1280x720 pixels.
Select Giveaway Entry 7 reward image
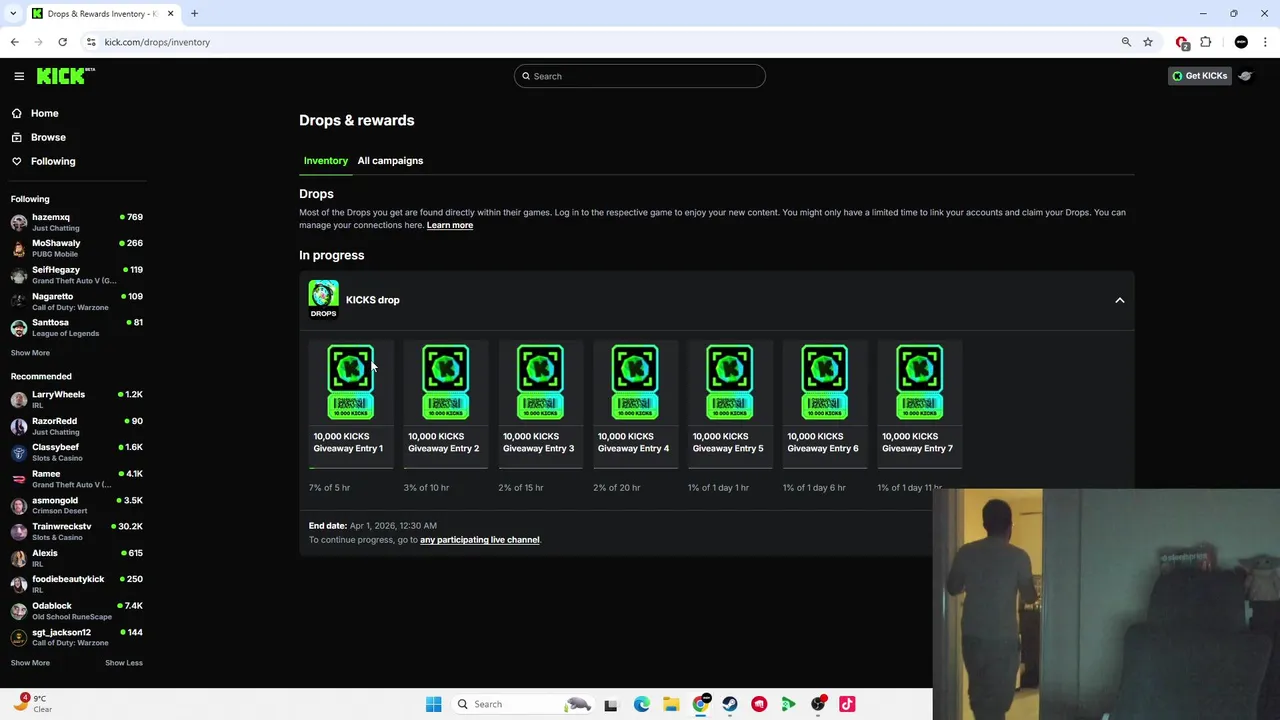point(919,381)
